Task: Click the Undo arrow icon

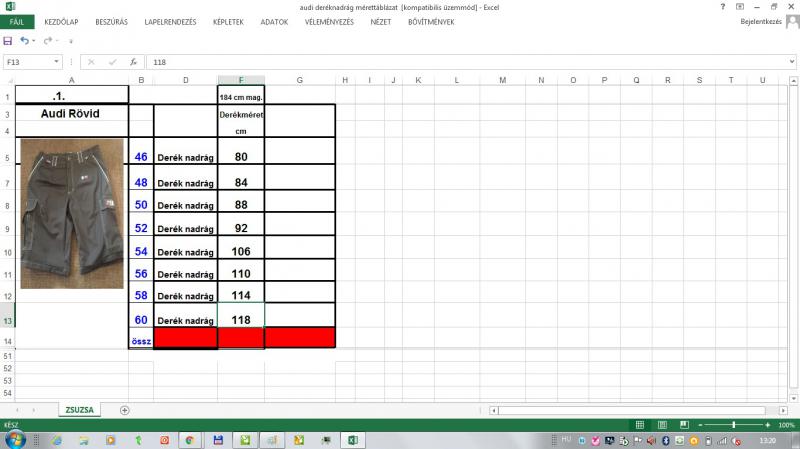Action: [x=24, y=40]
